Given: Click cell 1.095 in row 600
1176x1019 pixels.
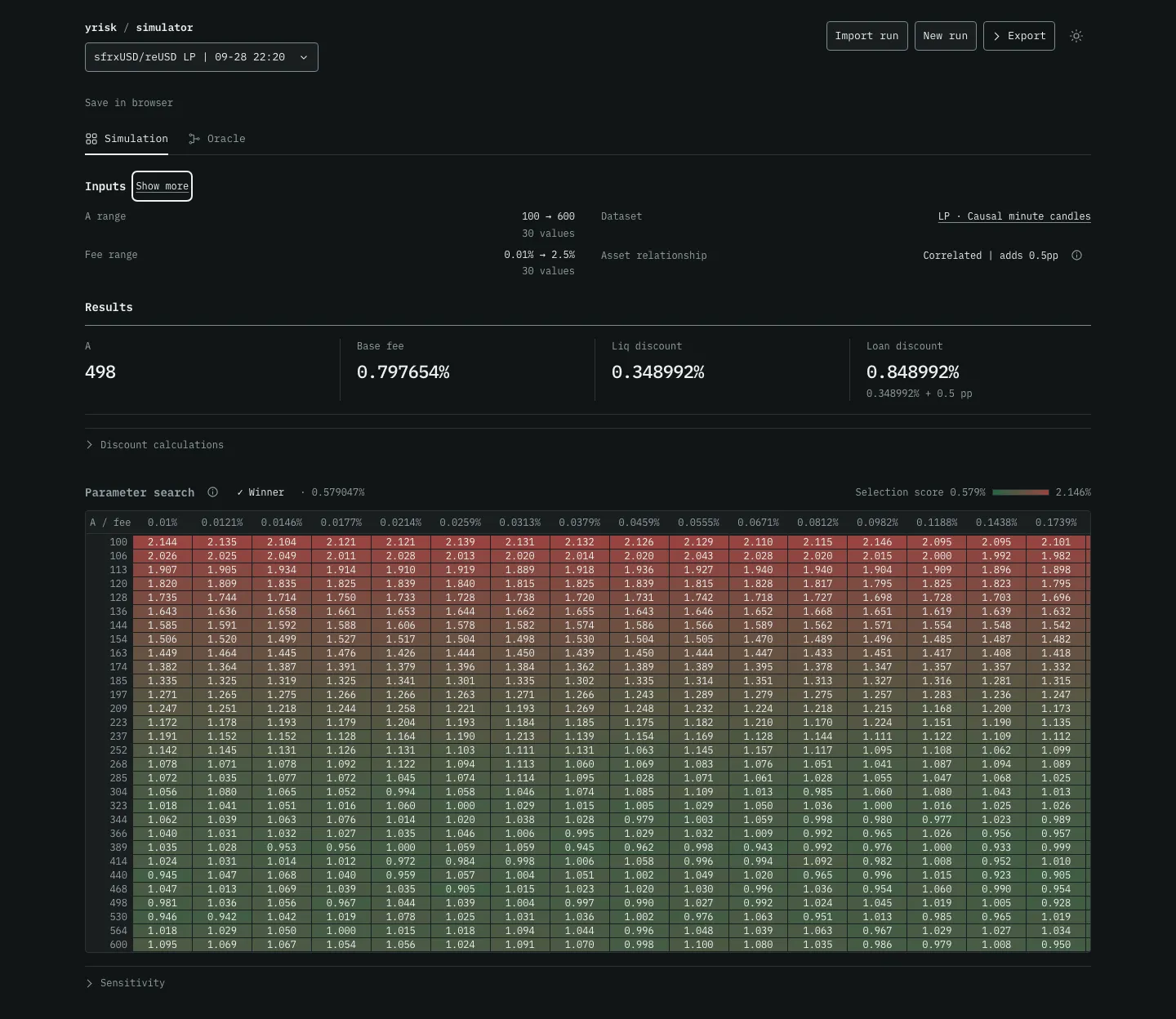Looking at the screenshot, I should [x=163, y=945].
